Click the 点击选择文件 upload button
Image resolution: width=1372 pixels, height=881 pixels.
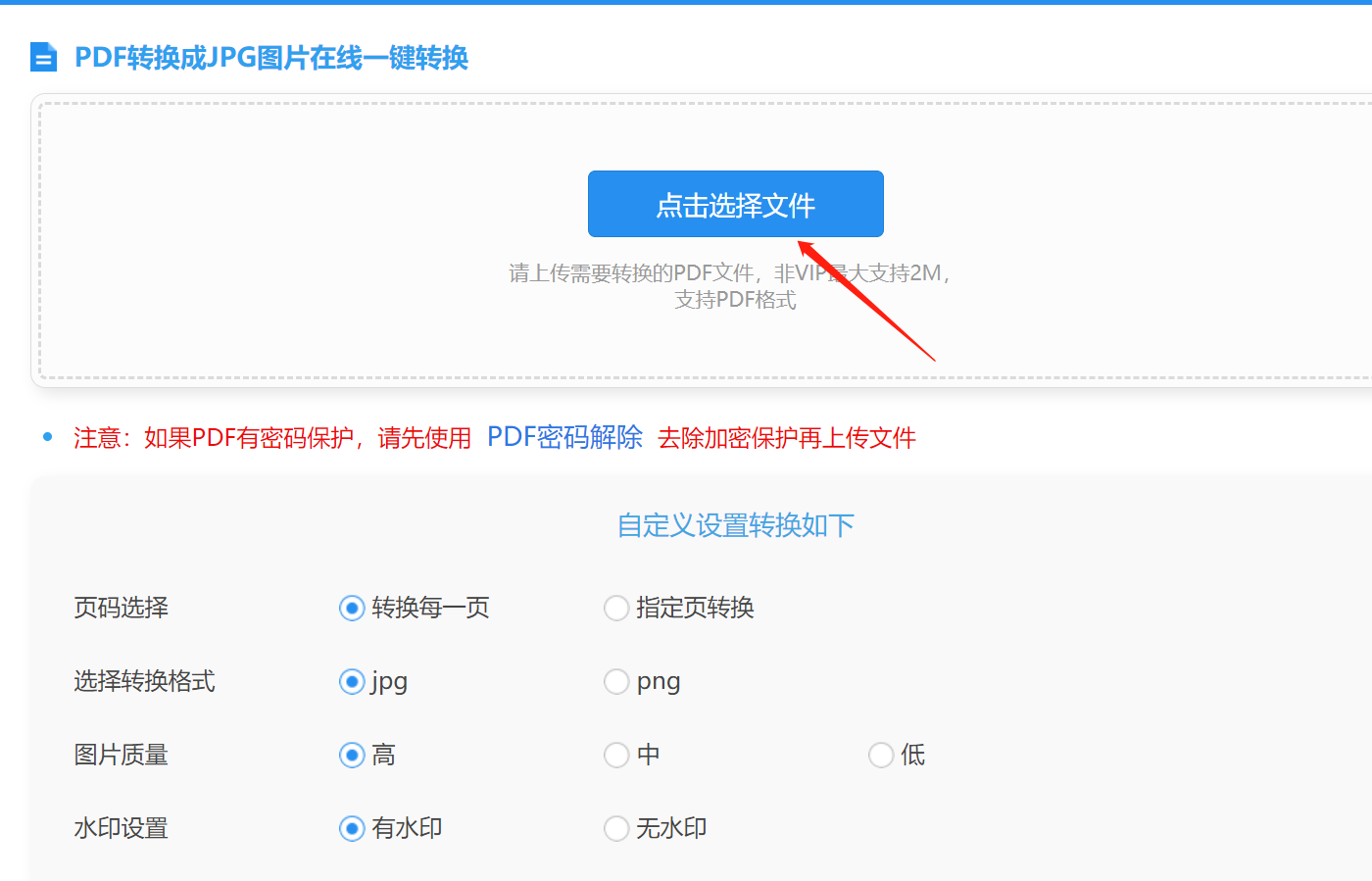point(736,204)
